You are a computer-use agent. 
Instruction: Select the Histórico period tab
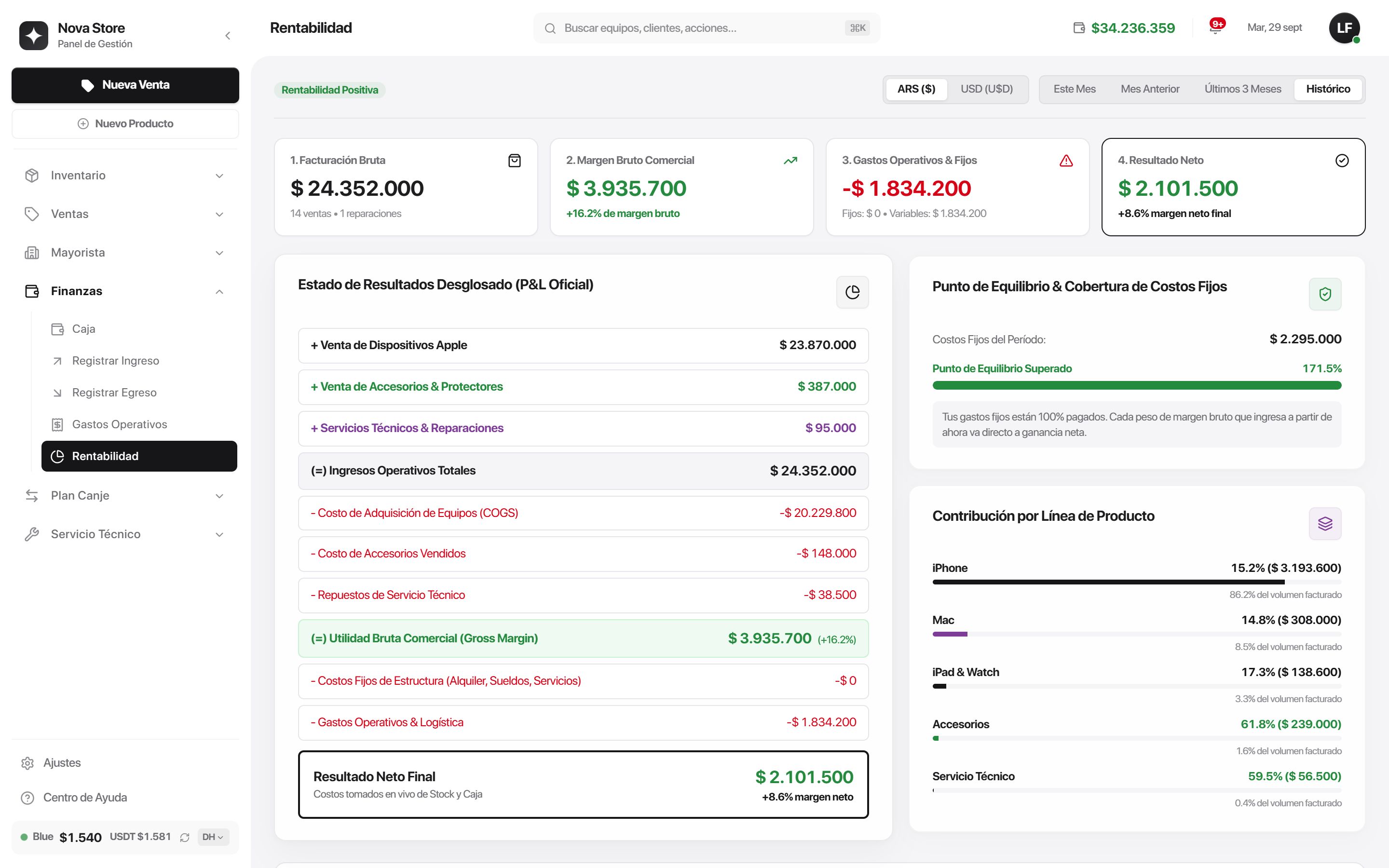click(1328, 89)
